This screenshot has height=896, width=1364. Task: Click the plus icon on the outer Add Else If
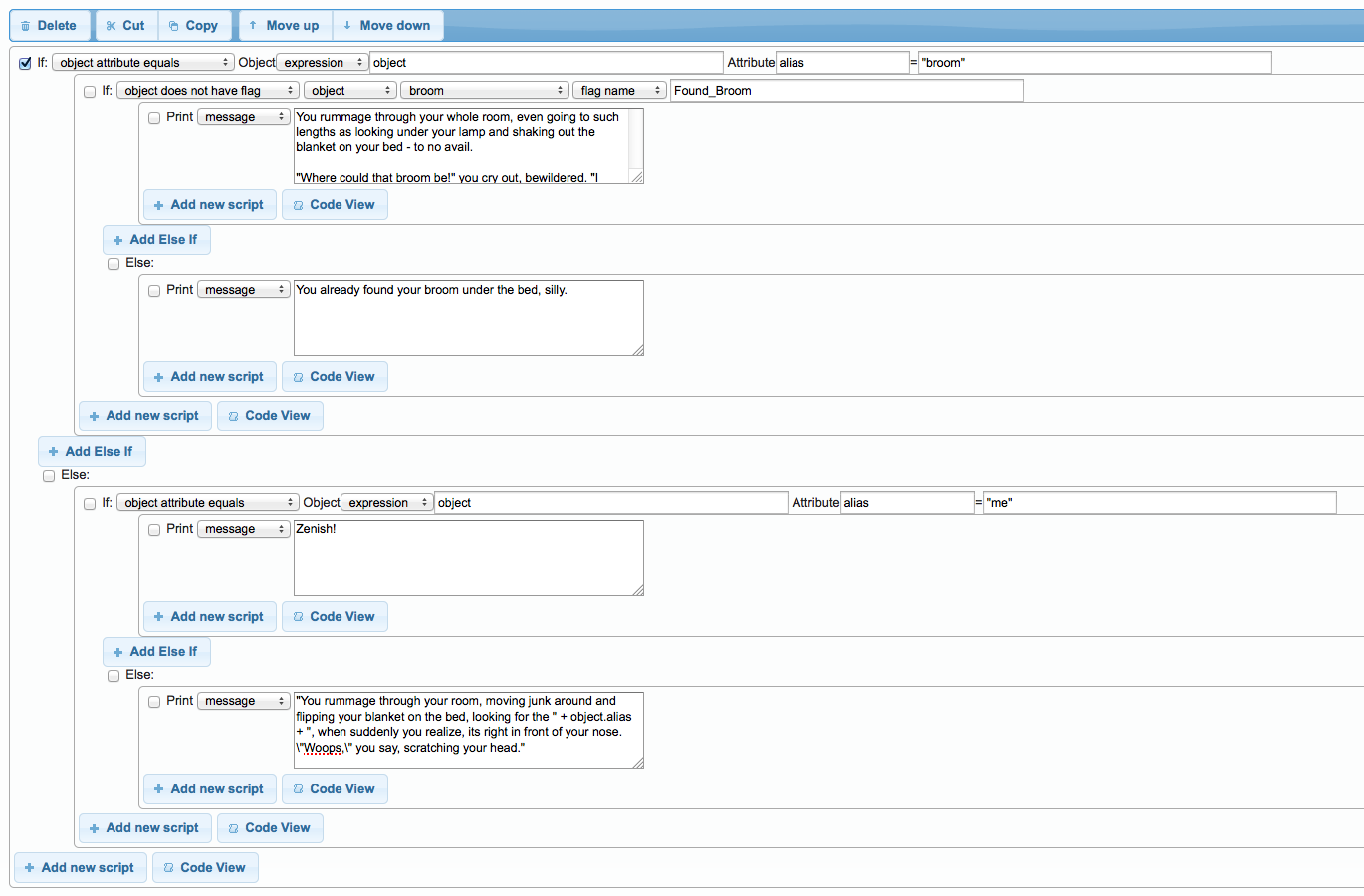(x=52, y=451)
